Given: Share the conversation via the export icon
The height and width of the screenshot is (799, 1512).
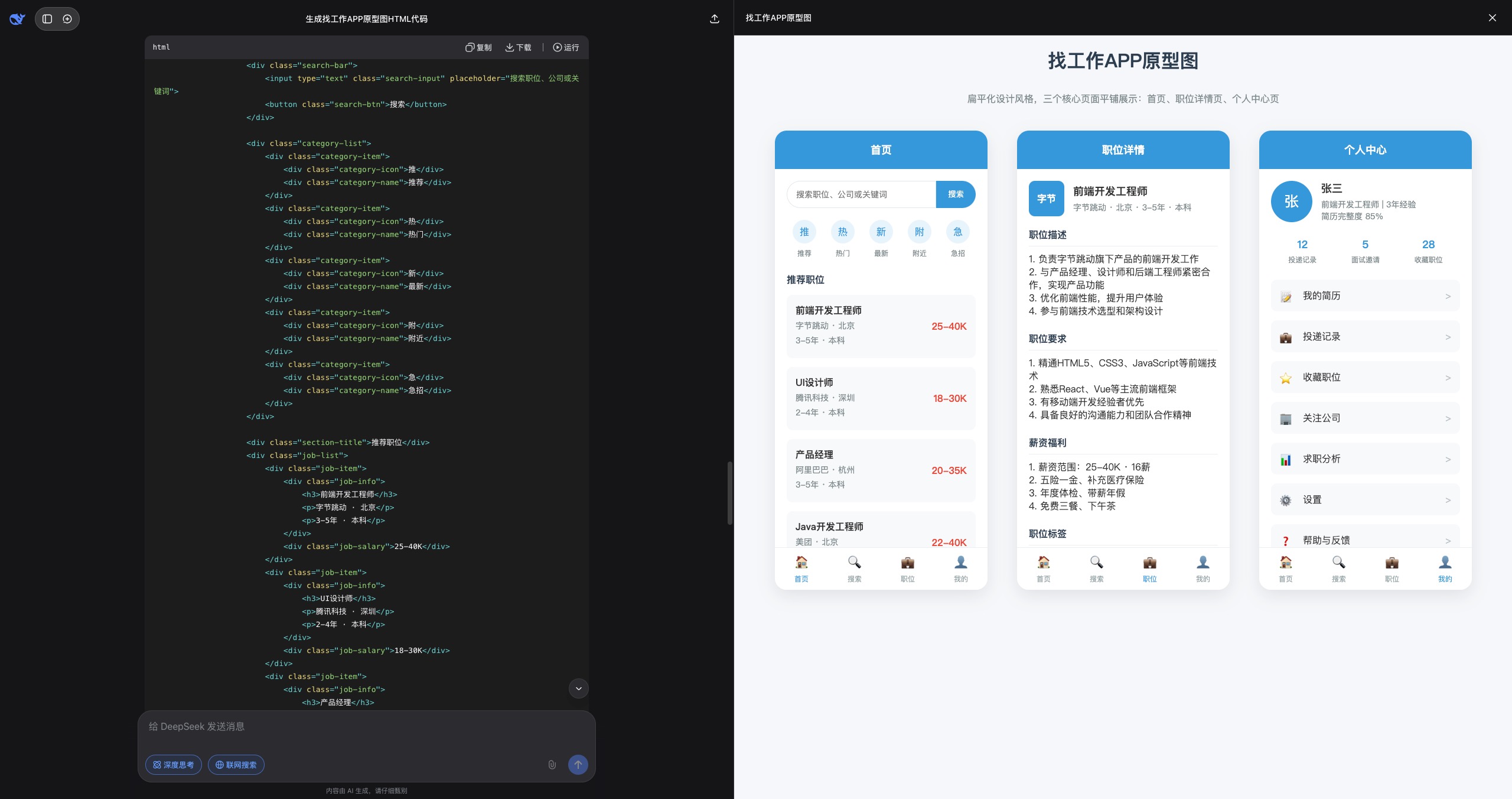Looking at the screenshot, I should click(713, 18).
